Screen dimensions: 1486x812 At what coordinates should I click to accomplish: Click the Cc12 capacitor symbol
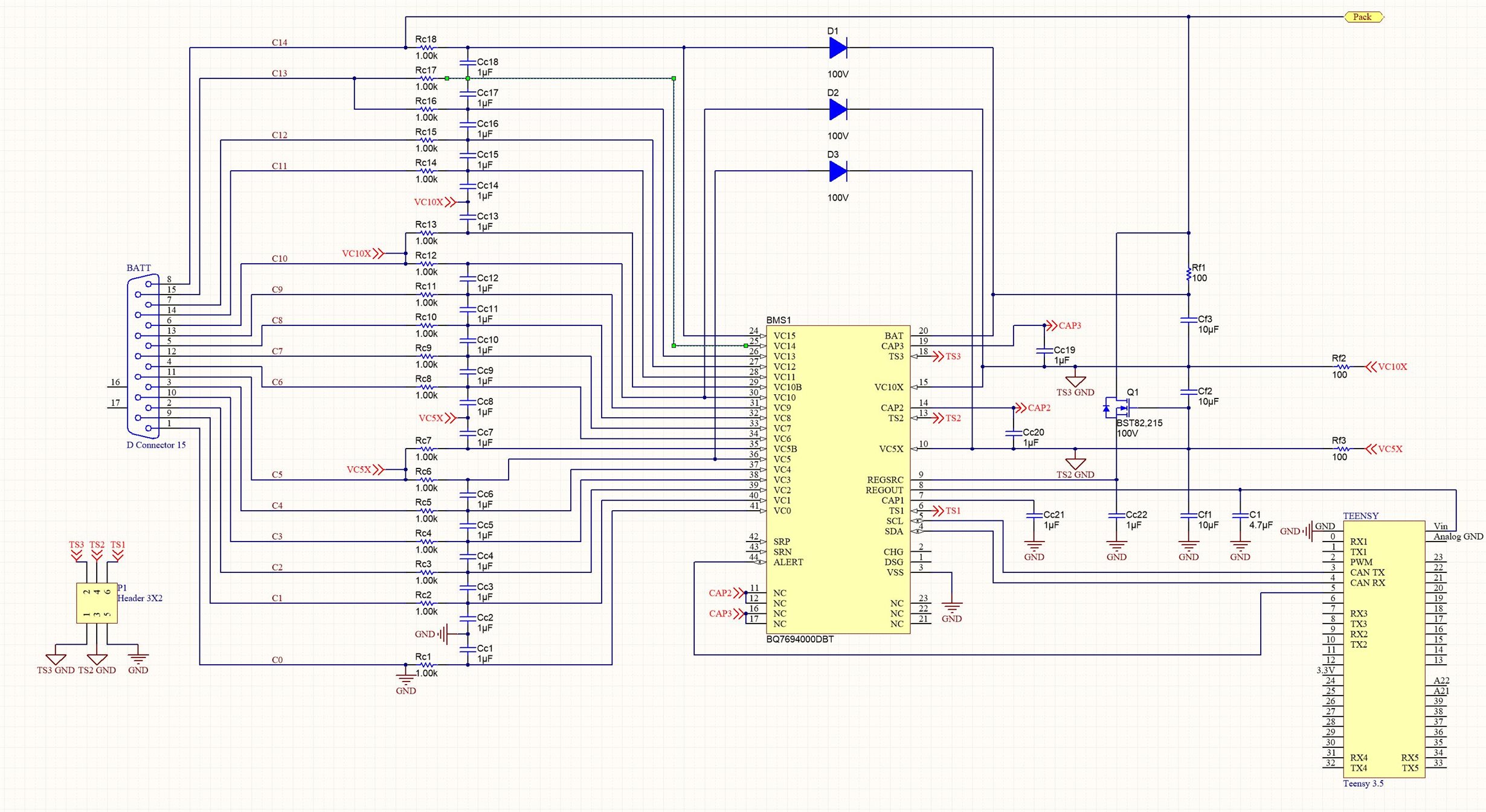pyautogui.click(x=468, y=279)
